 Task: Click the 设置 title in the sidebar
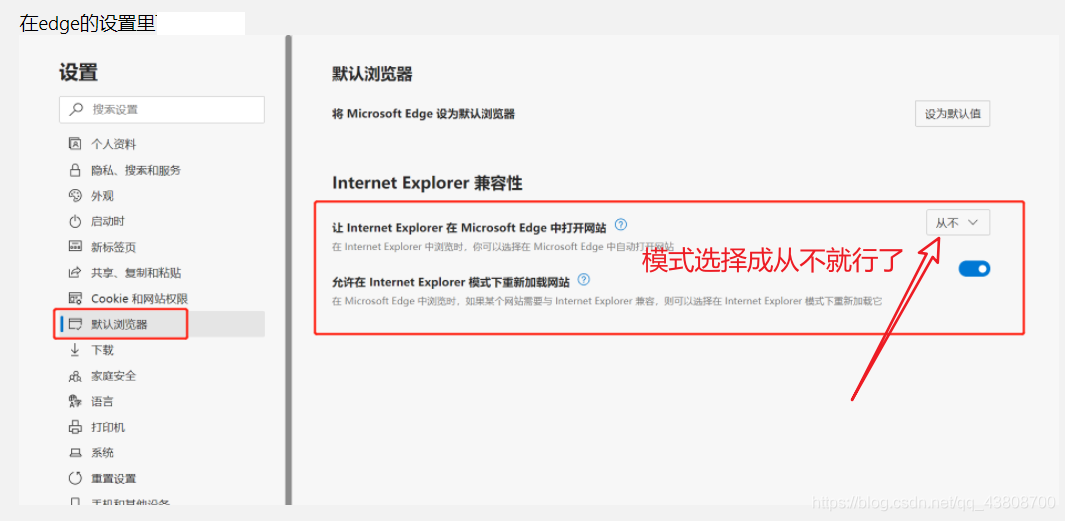pos(78,72)
